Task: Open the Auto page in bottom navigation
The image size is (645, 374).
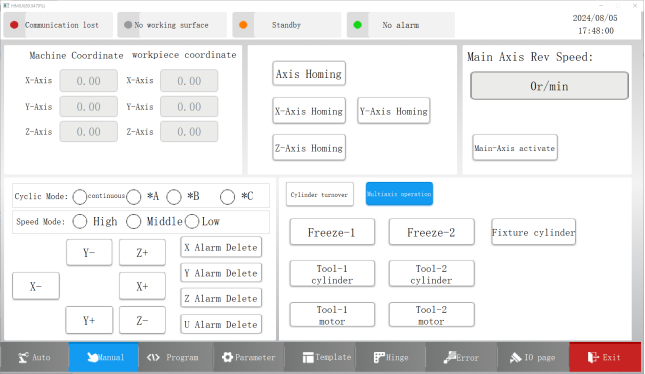Action: (35, 357)
